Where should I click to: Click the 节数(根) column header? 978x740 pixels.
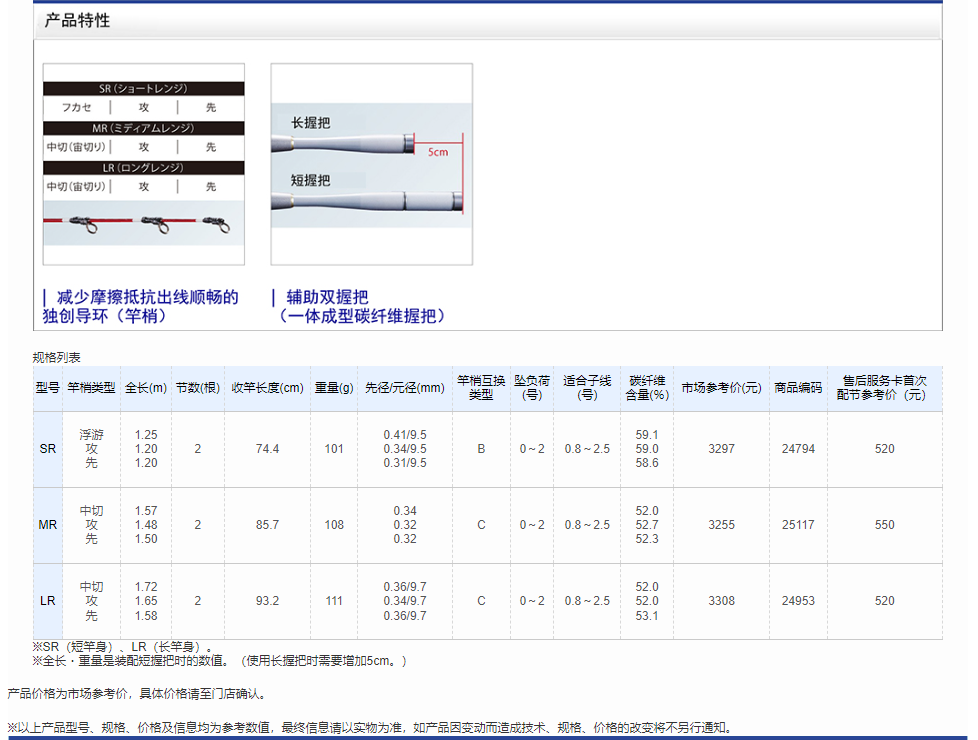(x=198, y=388)
